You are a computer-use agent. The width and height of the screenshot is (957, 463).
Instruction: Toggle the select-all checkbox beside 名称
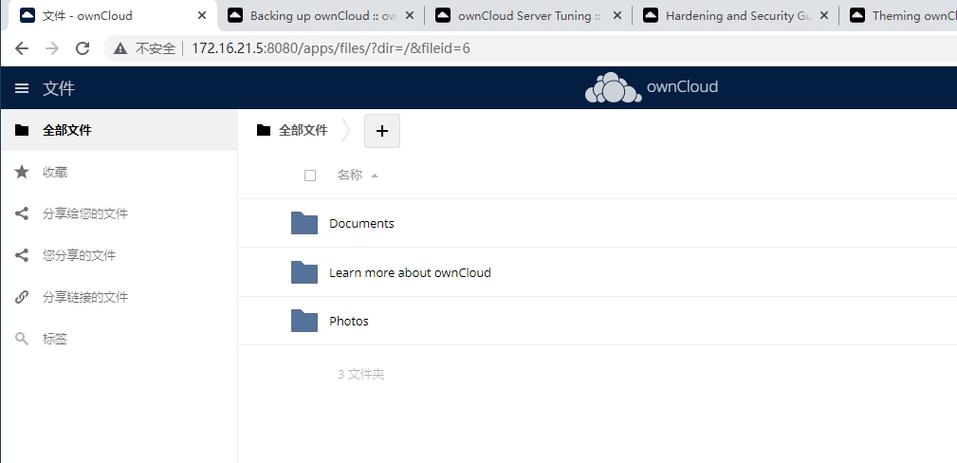click(x=310, y=176)
